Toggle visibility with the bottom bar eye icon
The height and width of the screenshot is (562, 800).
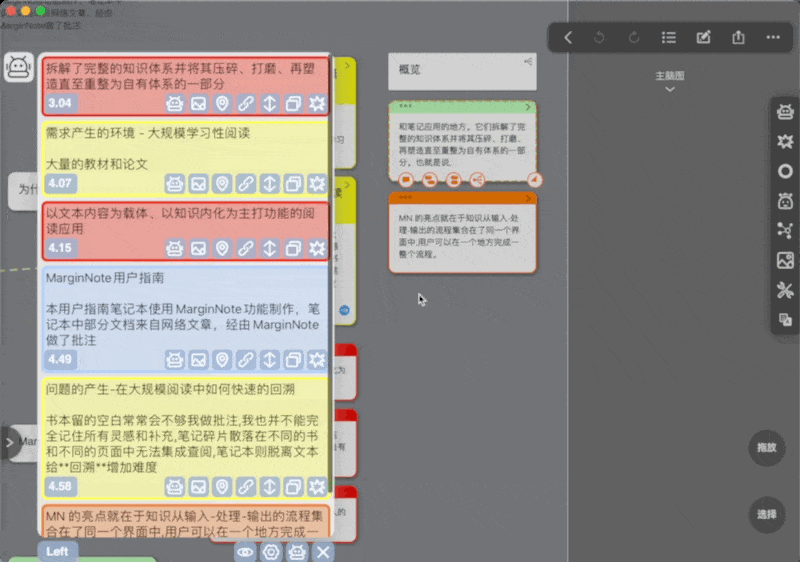(x=245, y=552)
